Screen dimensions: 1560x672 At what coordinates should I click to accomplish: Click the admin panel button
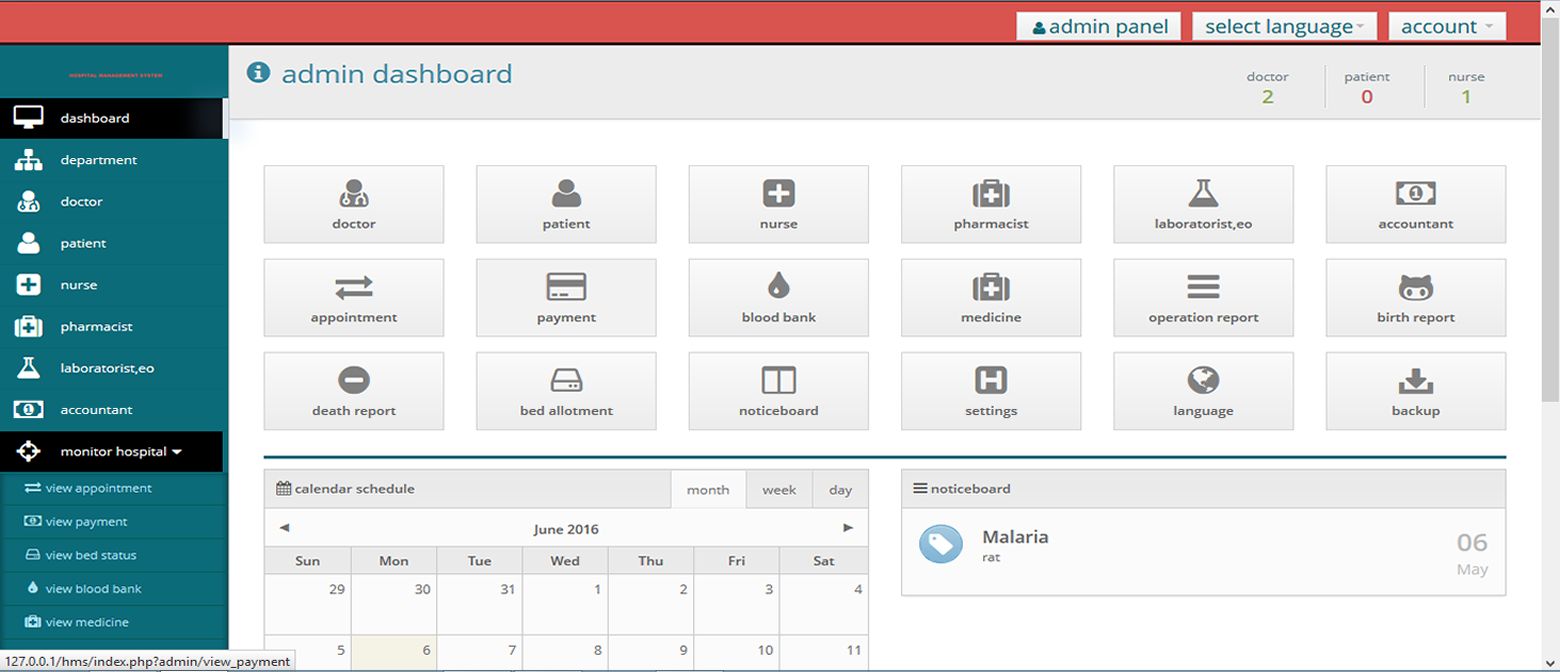click(1099, 27)
